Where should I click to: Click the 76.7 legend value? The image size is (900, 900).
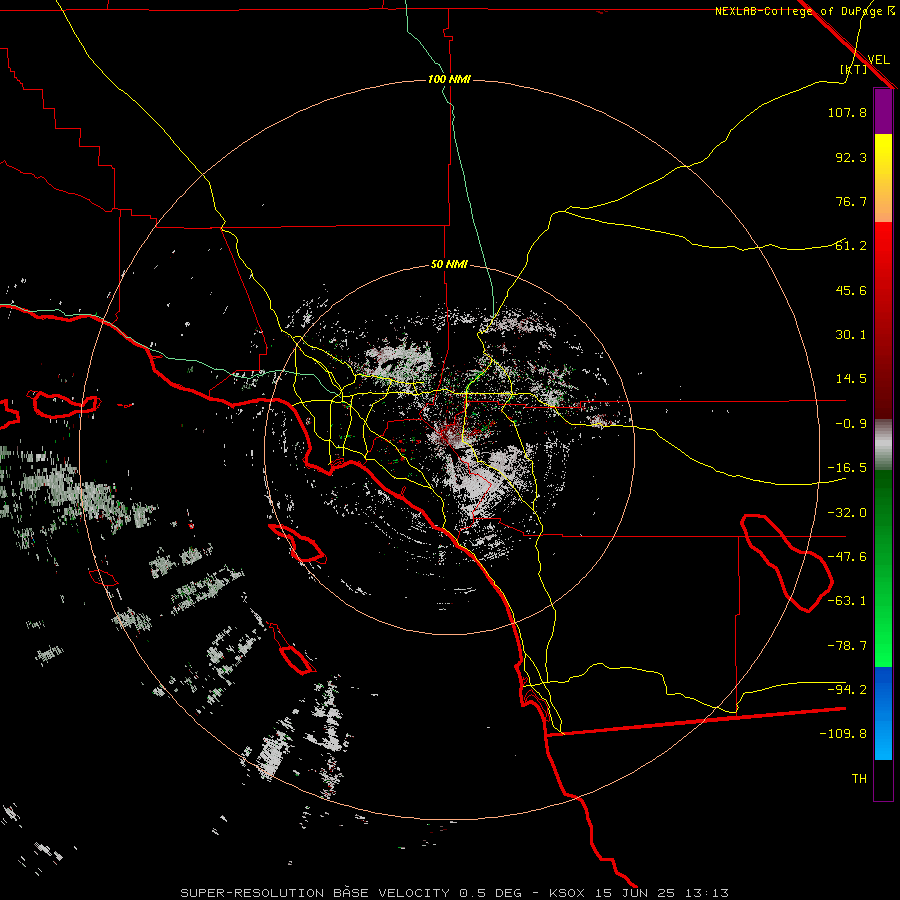tap(851, 201)
